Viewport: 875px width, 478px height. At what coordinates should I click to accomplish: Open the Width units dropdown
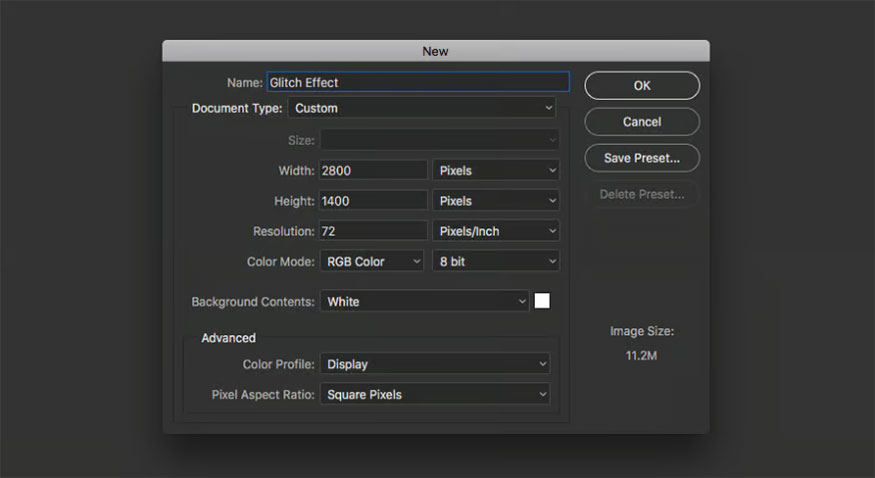[496, 171]
